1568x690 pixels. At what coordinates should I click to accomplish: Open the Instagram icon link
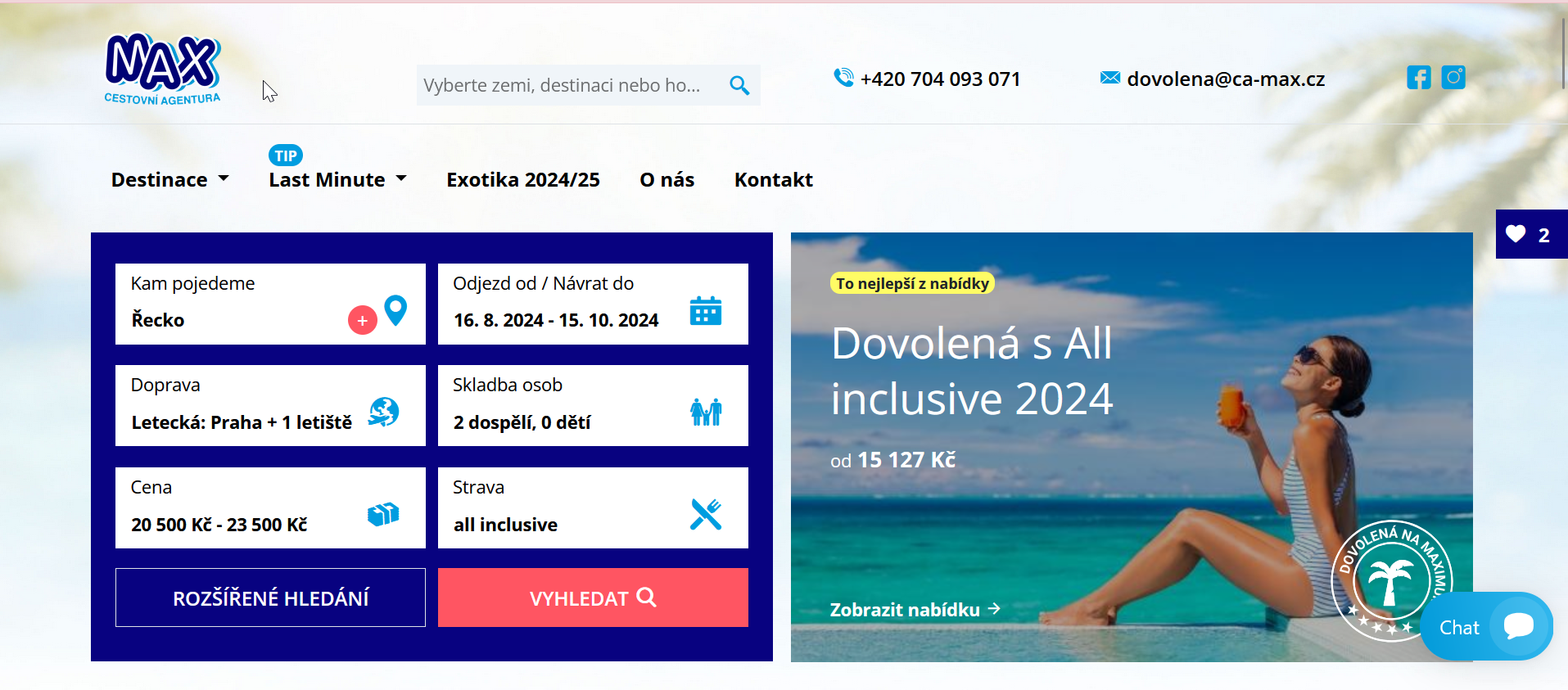coord(1453,78)
